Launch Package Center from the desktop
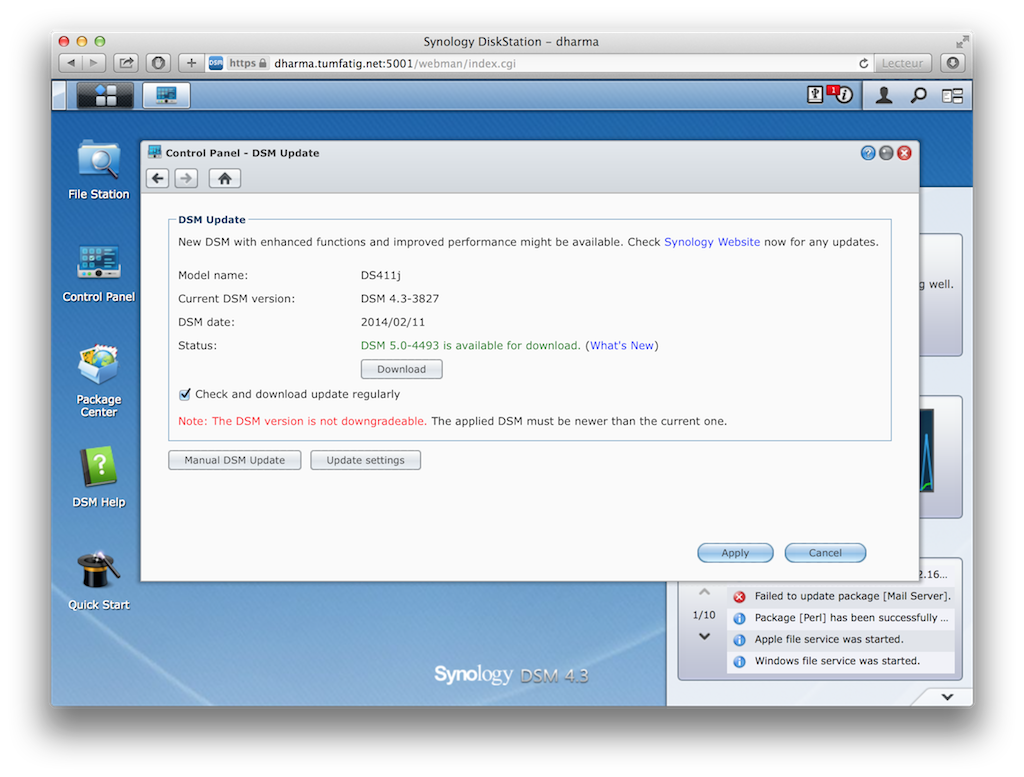Screen dimensions: 1024x777 click(99, 381)
